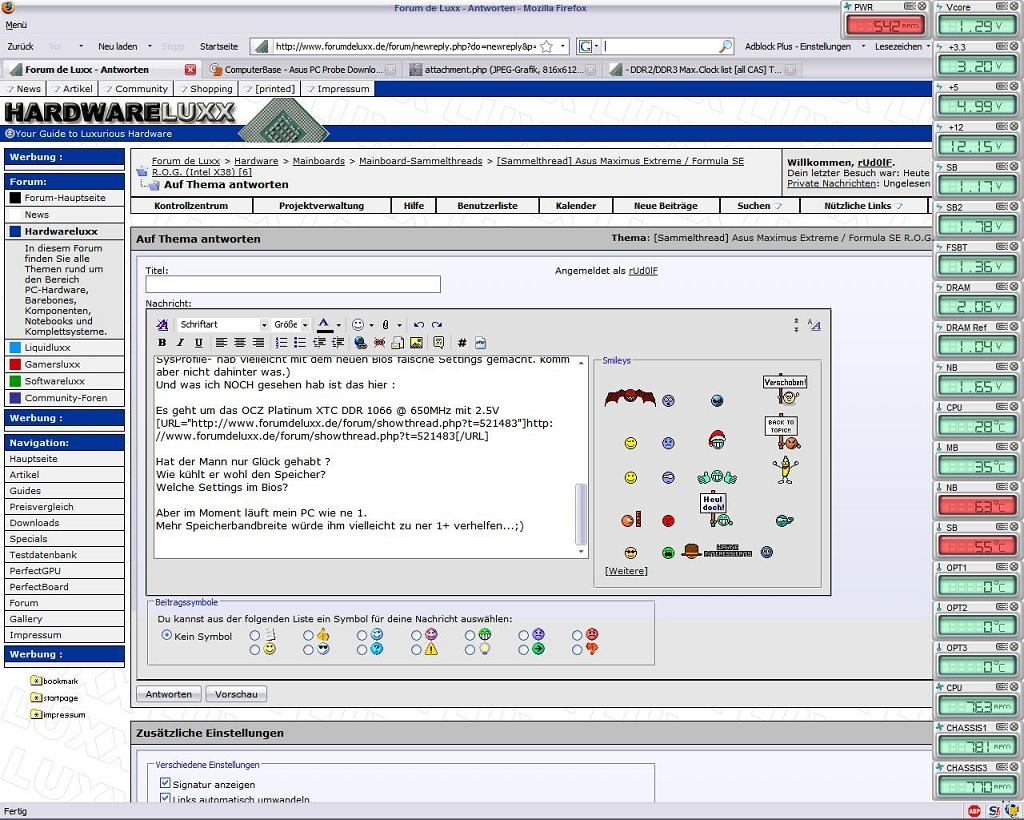The width and height of the screenshot is (1024, 820).
Task: Select 'Kein Symbol' radio option
Action: click(x=167, y=635)
